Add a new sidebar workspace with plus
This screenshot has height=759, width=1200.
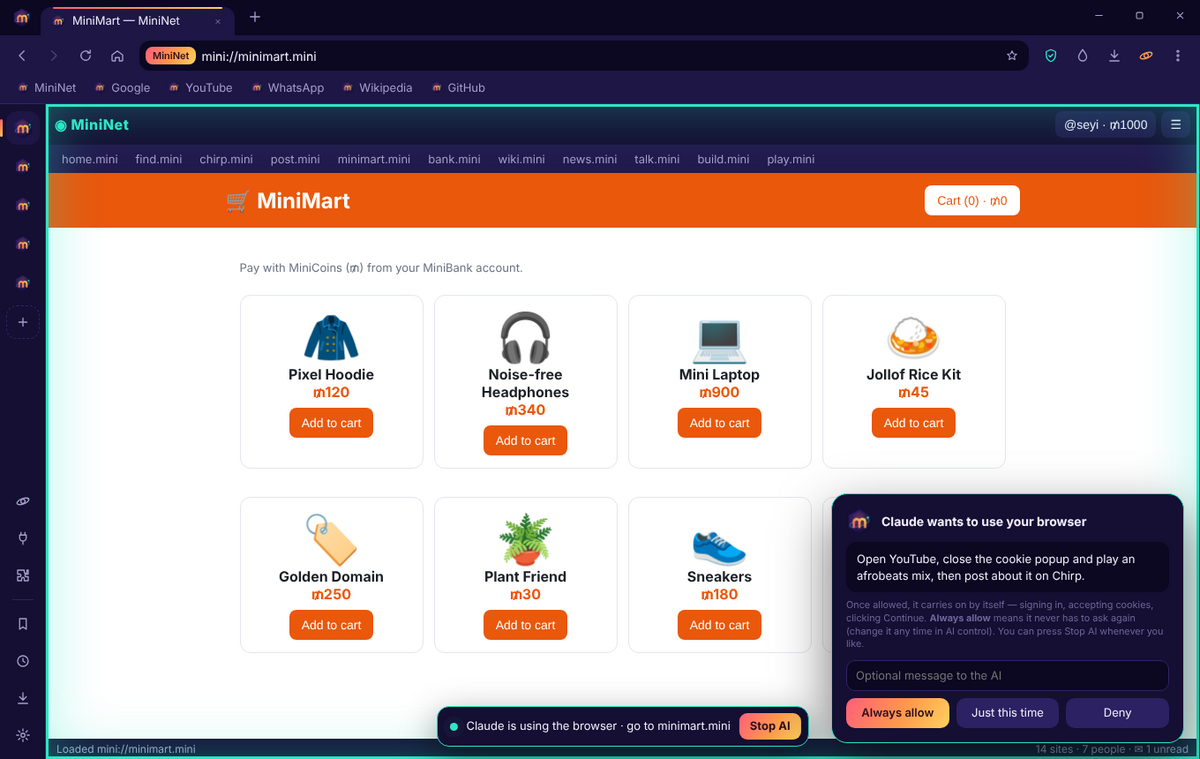click(x=23, y=322)
